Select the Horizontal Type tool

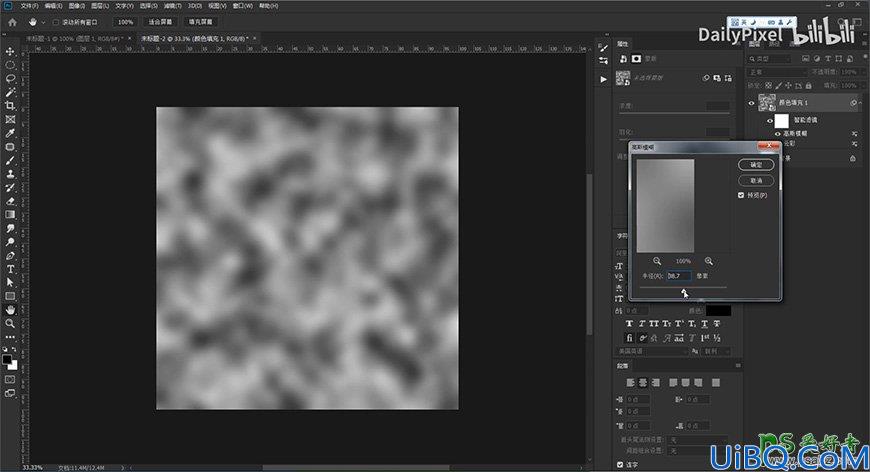click(x=10, y=269)
